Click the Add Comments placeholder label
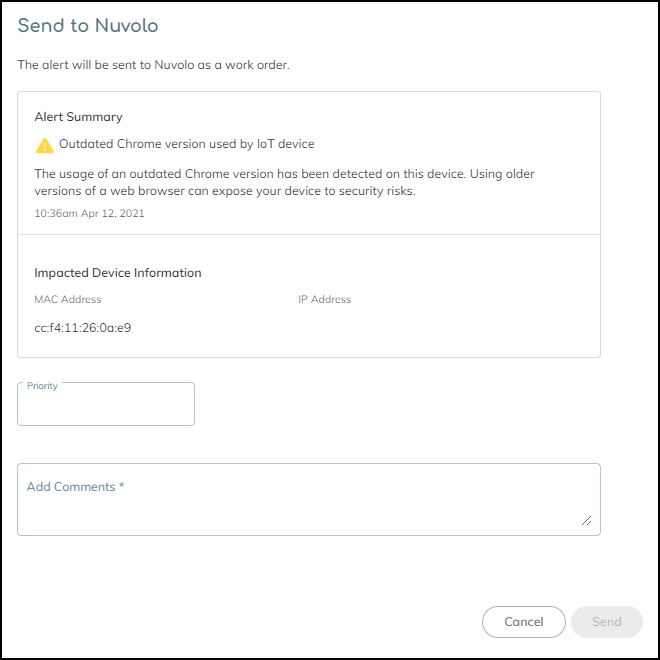Image resolution: width=660 pixels, height=660 pixels. point(71,487)
